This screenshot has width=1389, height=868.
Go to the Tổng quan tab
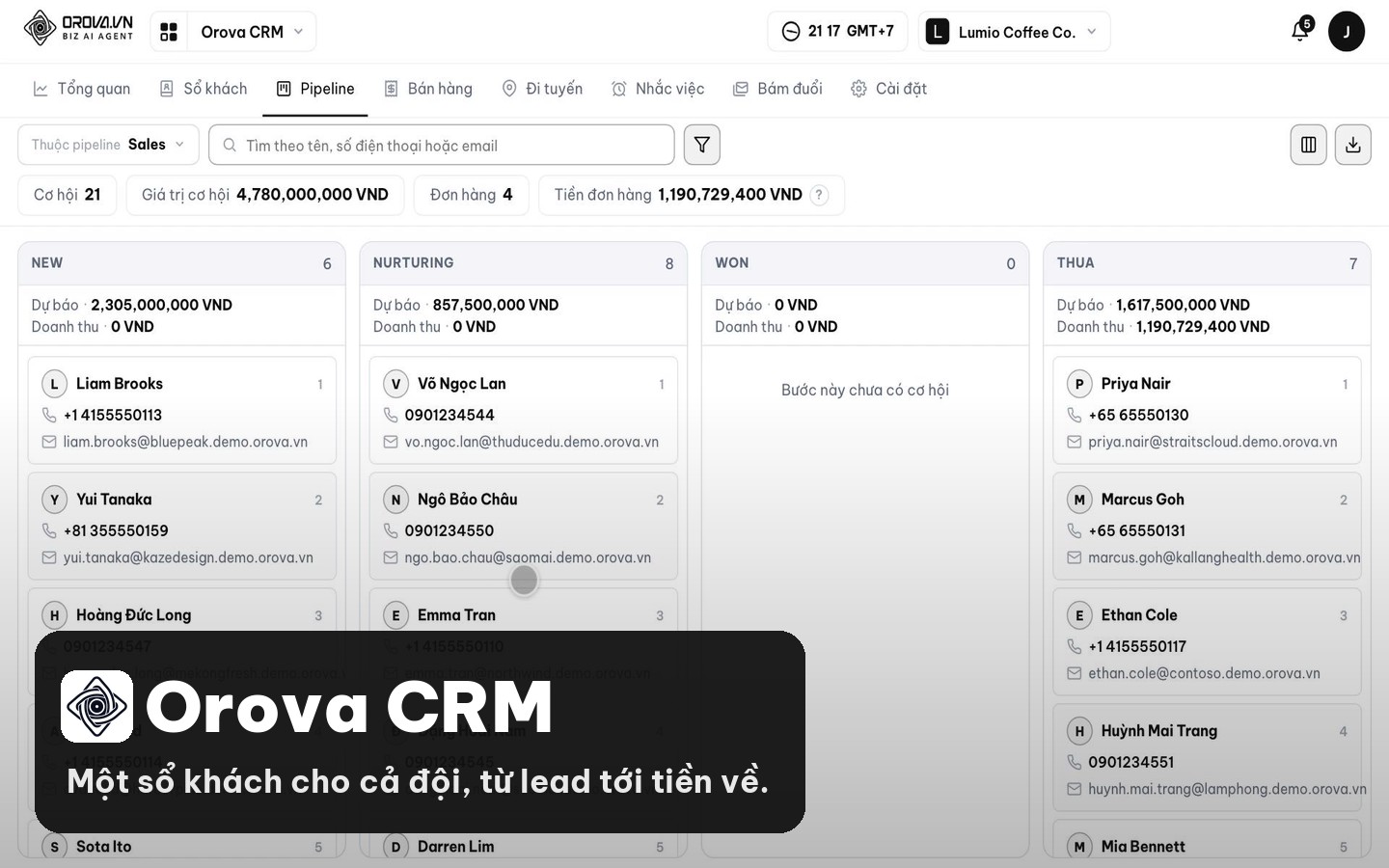pos(82,89)
